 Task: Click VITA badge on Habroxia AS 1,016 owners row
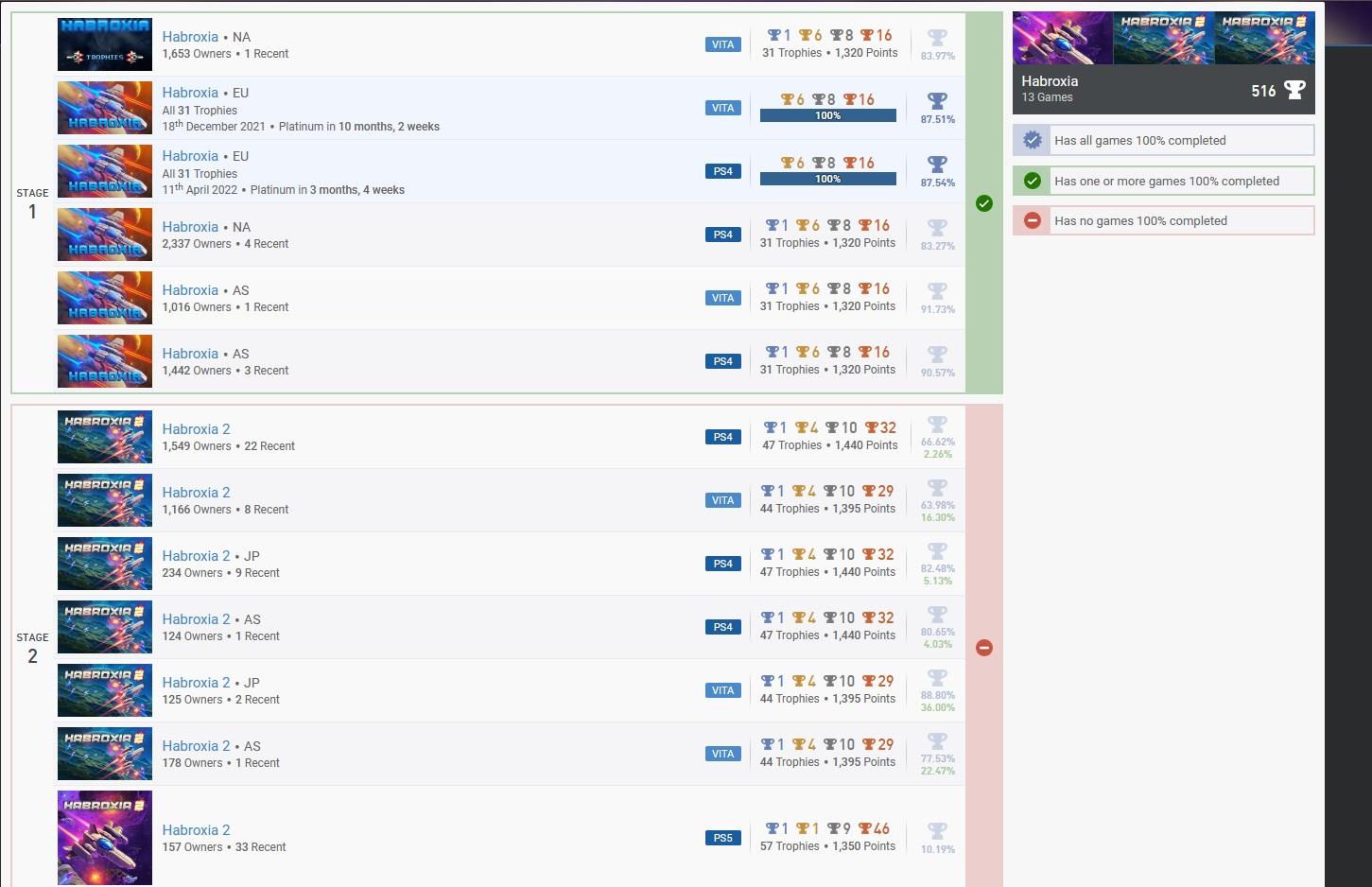[723, 298]
